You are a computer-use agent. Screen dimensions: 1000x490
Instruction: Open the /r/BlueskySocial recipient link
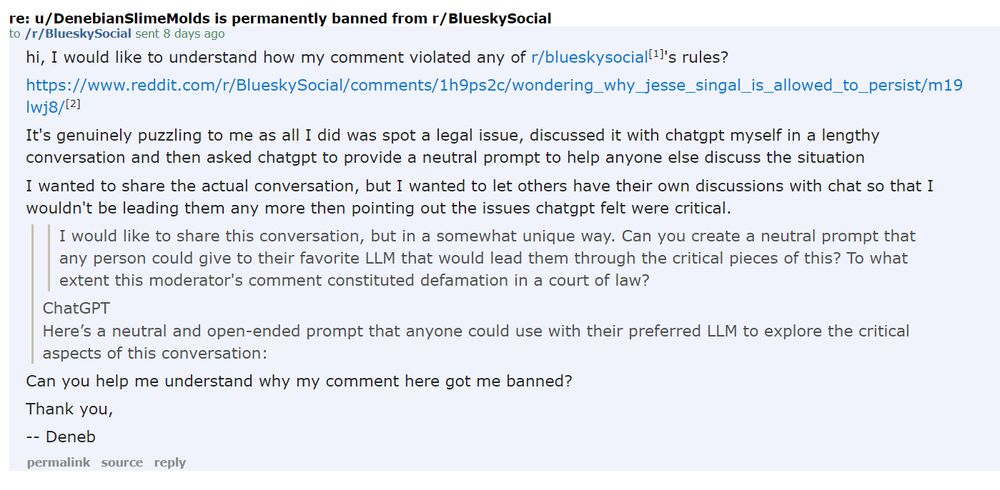[78, 34]
